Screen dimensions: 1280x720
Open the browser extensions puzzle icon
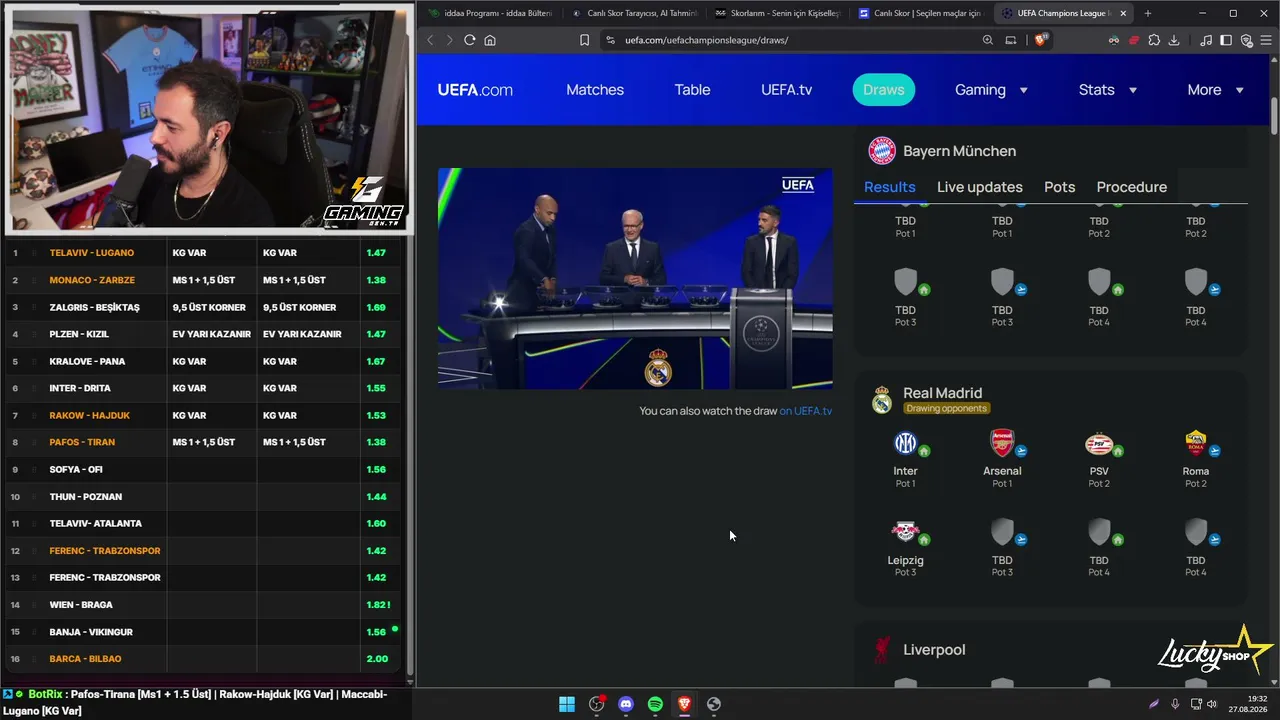[1154, 40]
